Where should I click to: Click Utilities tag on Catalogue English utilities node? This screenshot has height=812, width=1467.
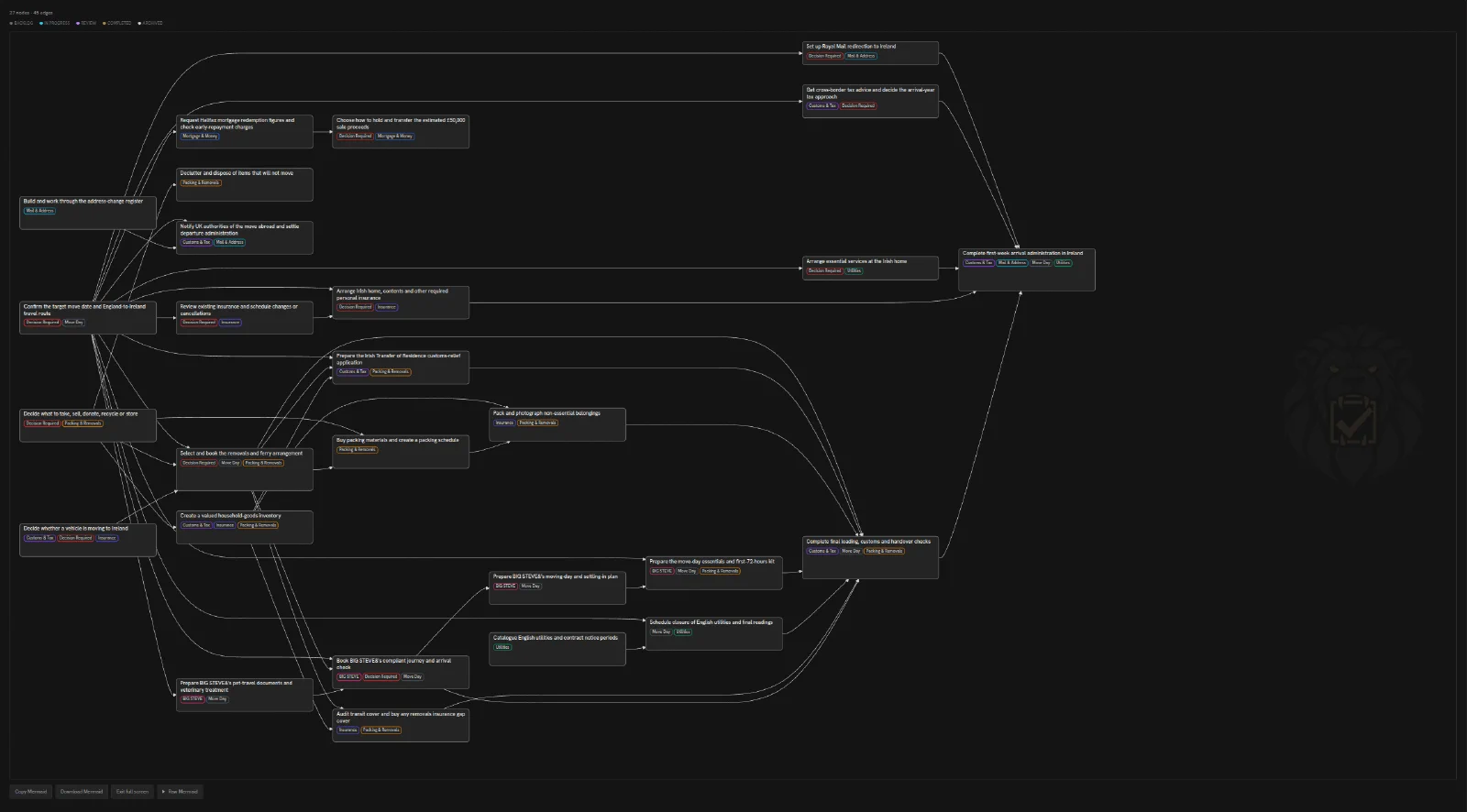502,647
